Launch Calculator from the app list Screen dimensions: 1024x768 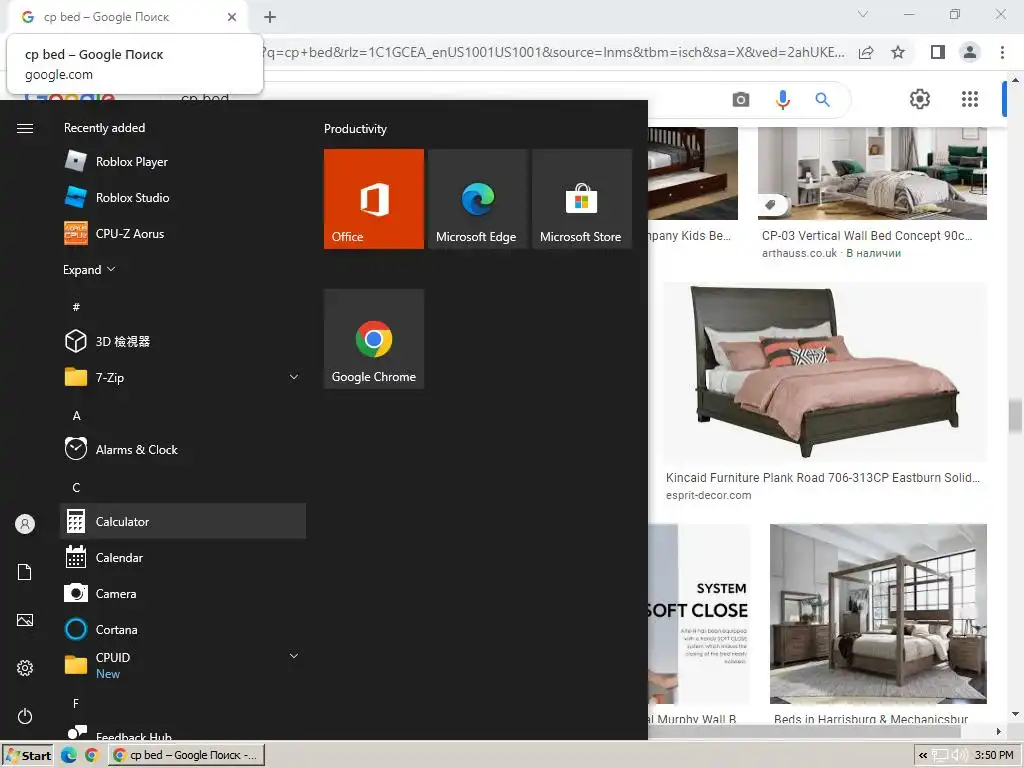pyautogui.click(x=183, y=521)
